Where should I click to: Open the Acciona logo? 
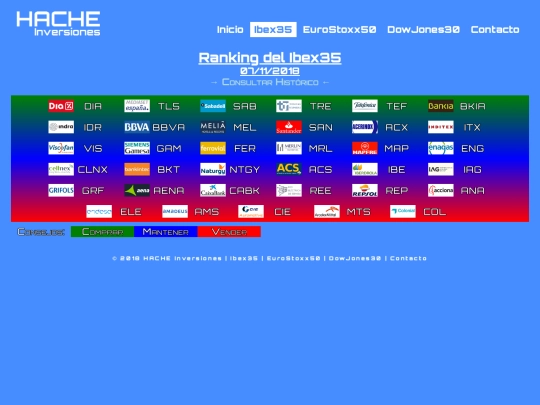(441, 190)
